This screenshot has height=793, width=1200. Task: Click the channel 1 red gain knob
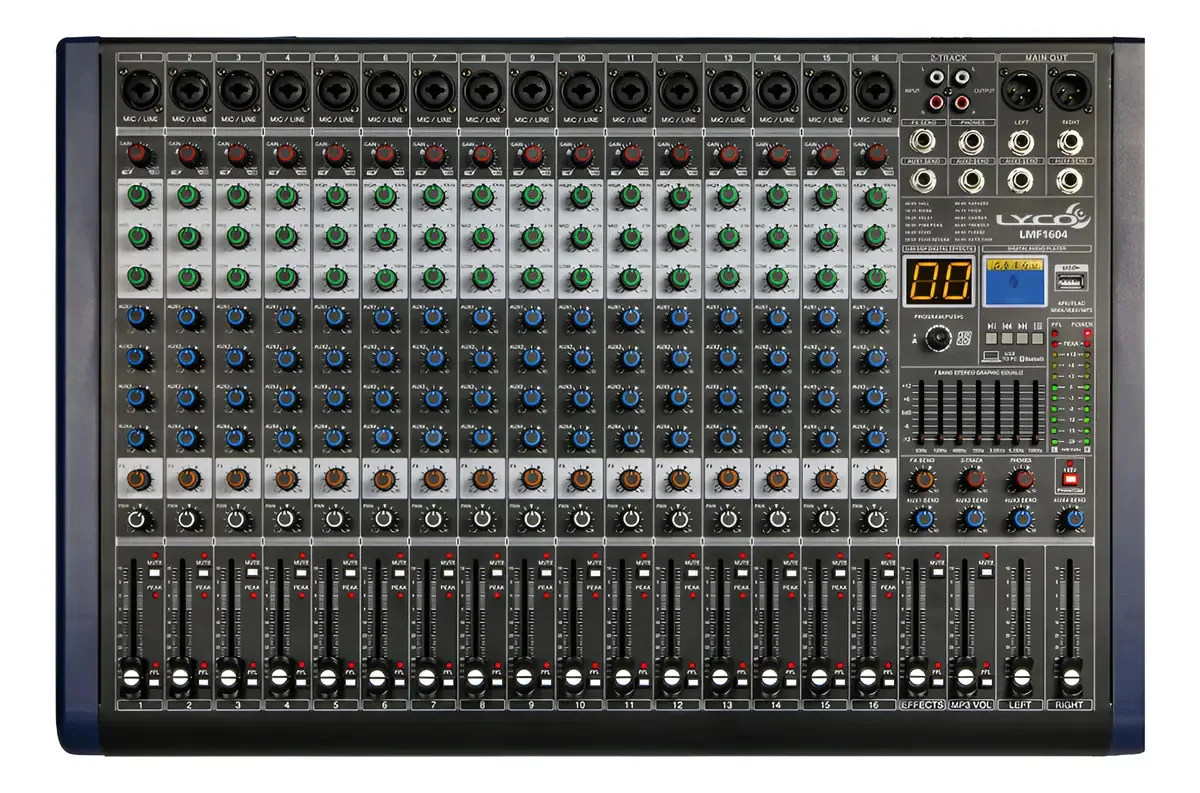138,154
